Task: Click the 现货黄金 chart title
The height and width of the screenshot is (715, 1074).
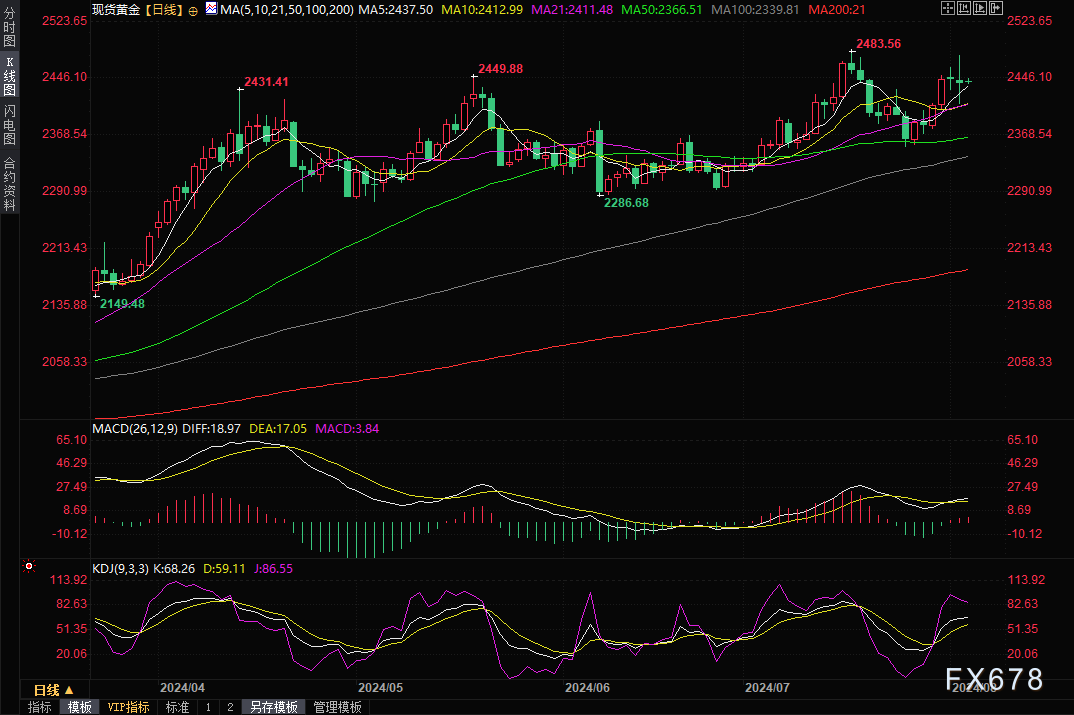Action: click(116, 10)
